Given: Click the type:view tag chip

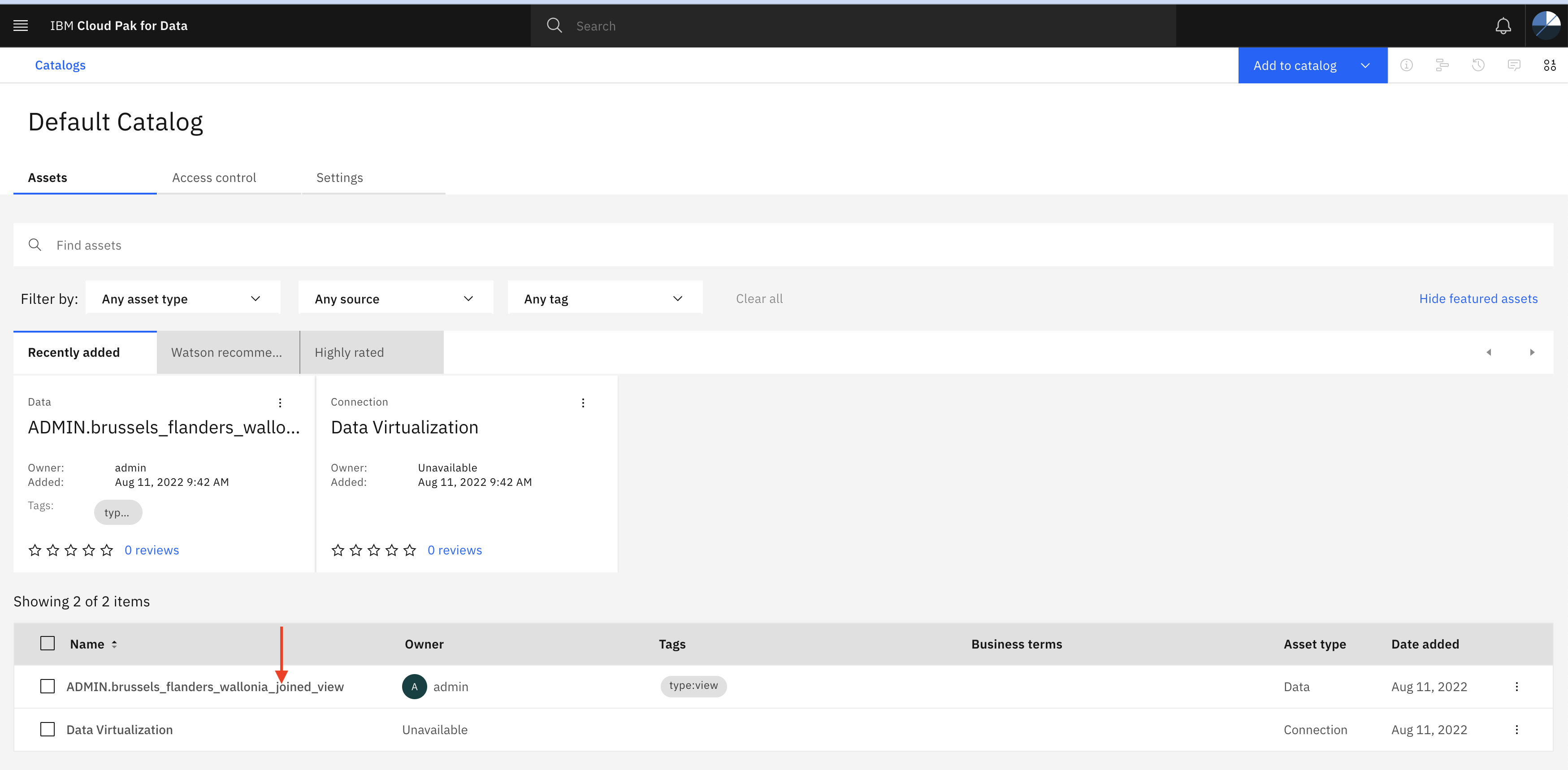Looking at the screenshot, I should [693, 685].
